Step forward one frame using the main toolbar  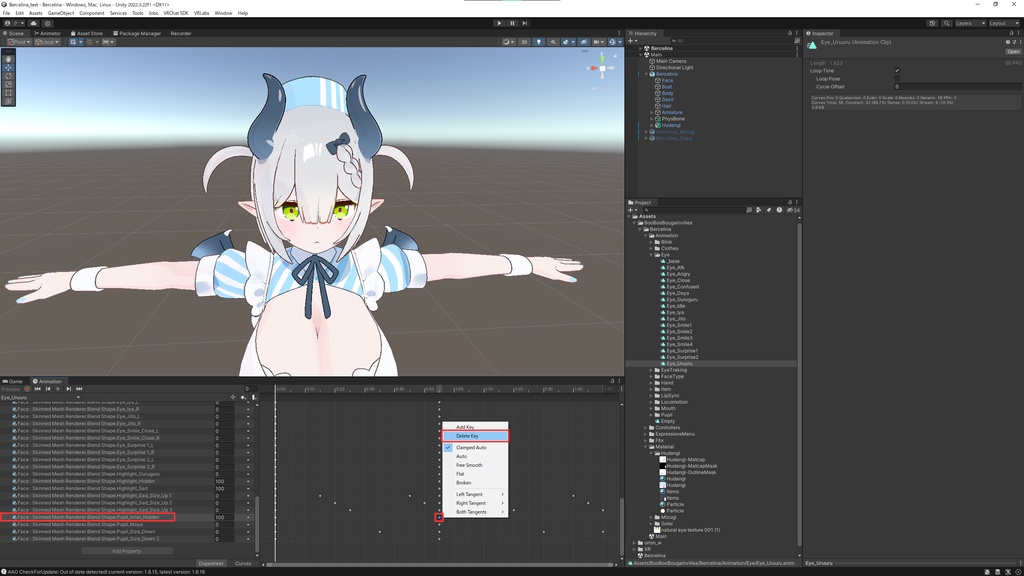tap(523, 22)
